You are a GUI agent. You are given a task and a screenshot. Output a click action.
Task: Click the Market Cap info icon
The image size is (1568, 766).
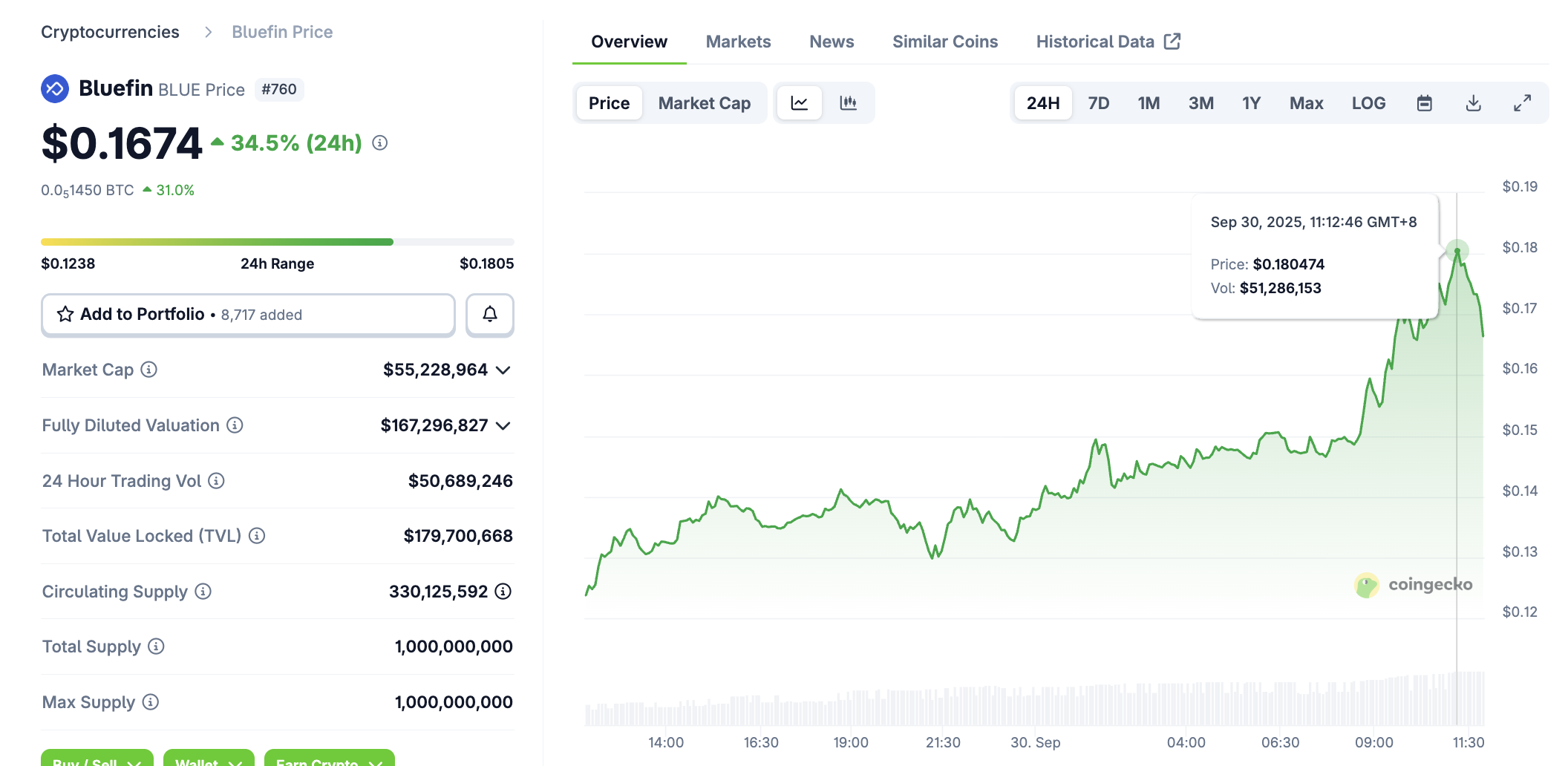click(149, 370)
